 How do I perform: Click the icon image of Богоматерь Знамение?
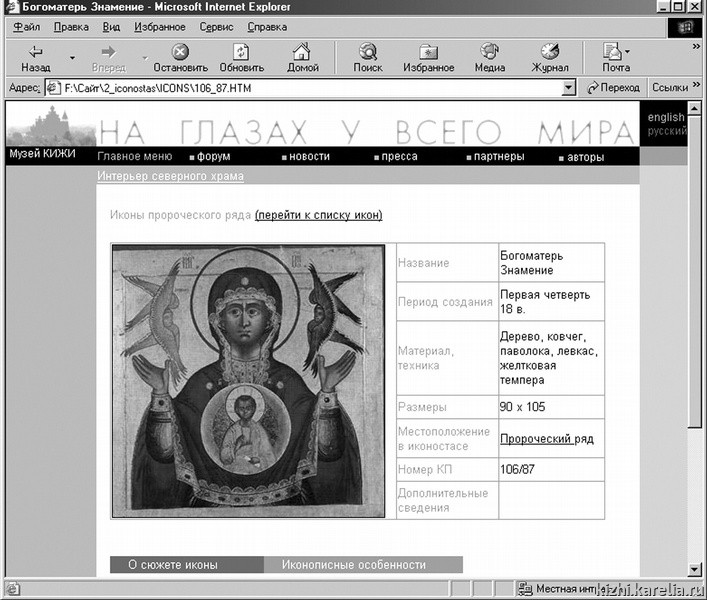pos(248,381)
